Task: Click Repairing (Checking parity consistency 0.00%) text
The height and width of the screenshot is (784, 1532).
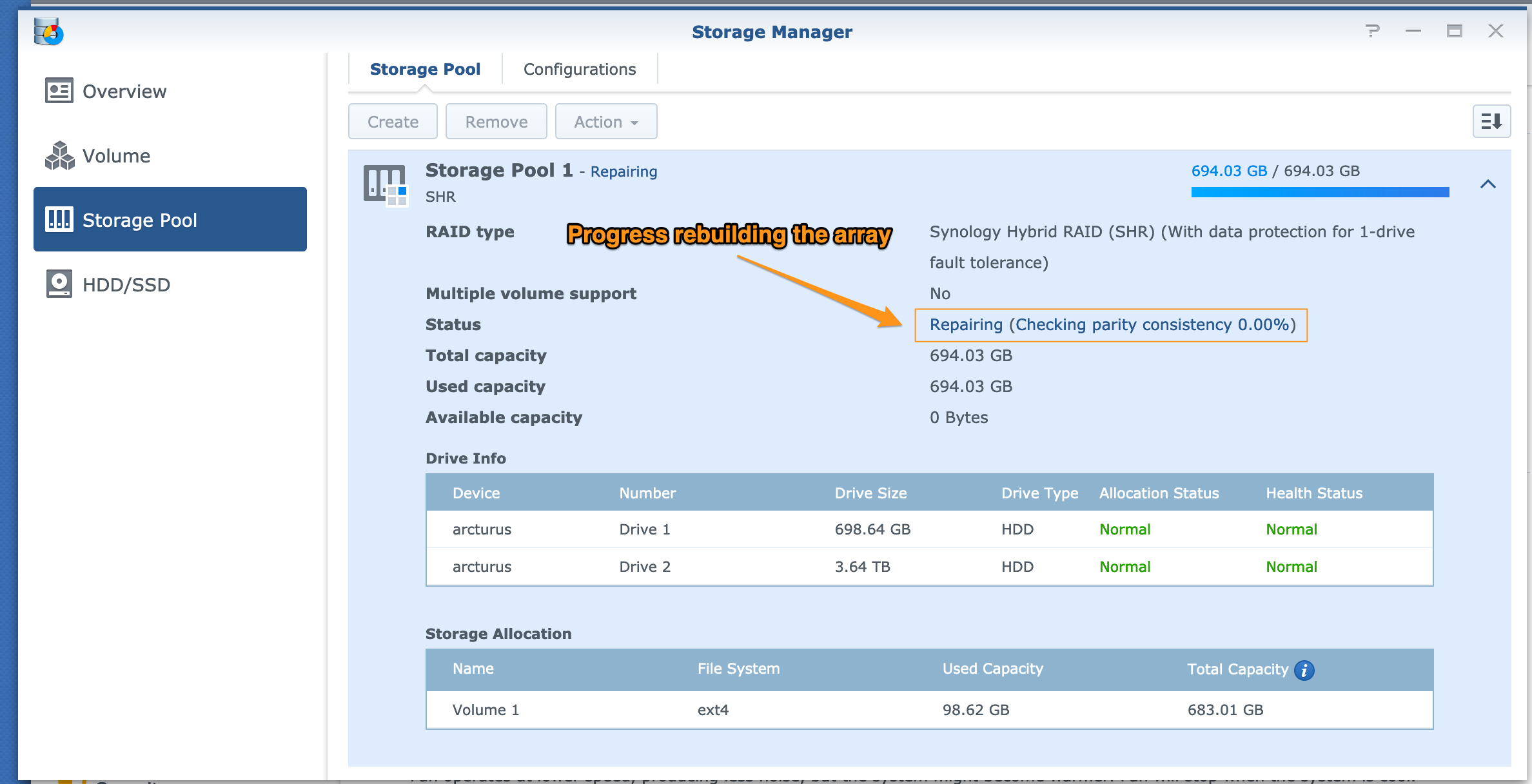Action: point(1112,324)
